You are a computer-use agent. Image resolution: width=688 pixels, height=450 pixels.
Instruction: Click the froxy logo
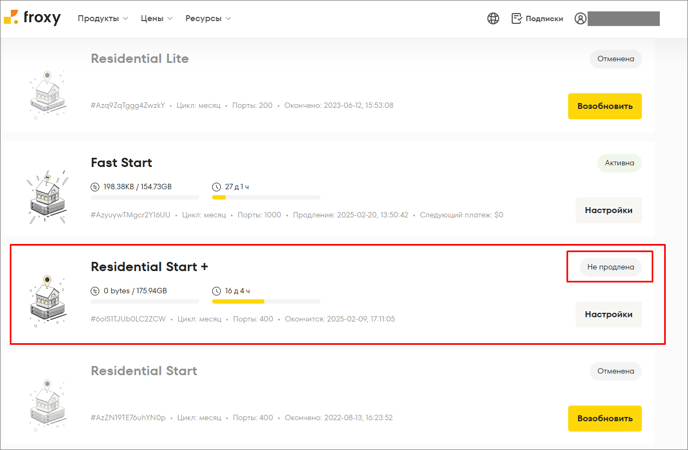[x=32, y=18]
